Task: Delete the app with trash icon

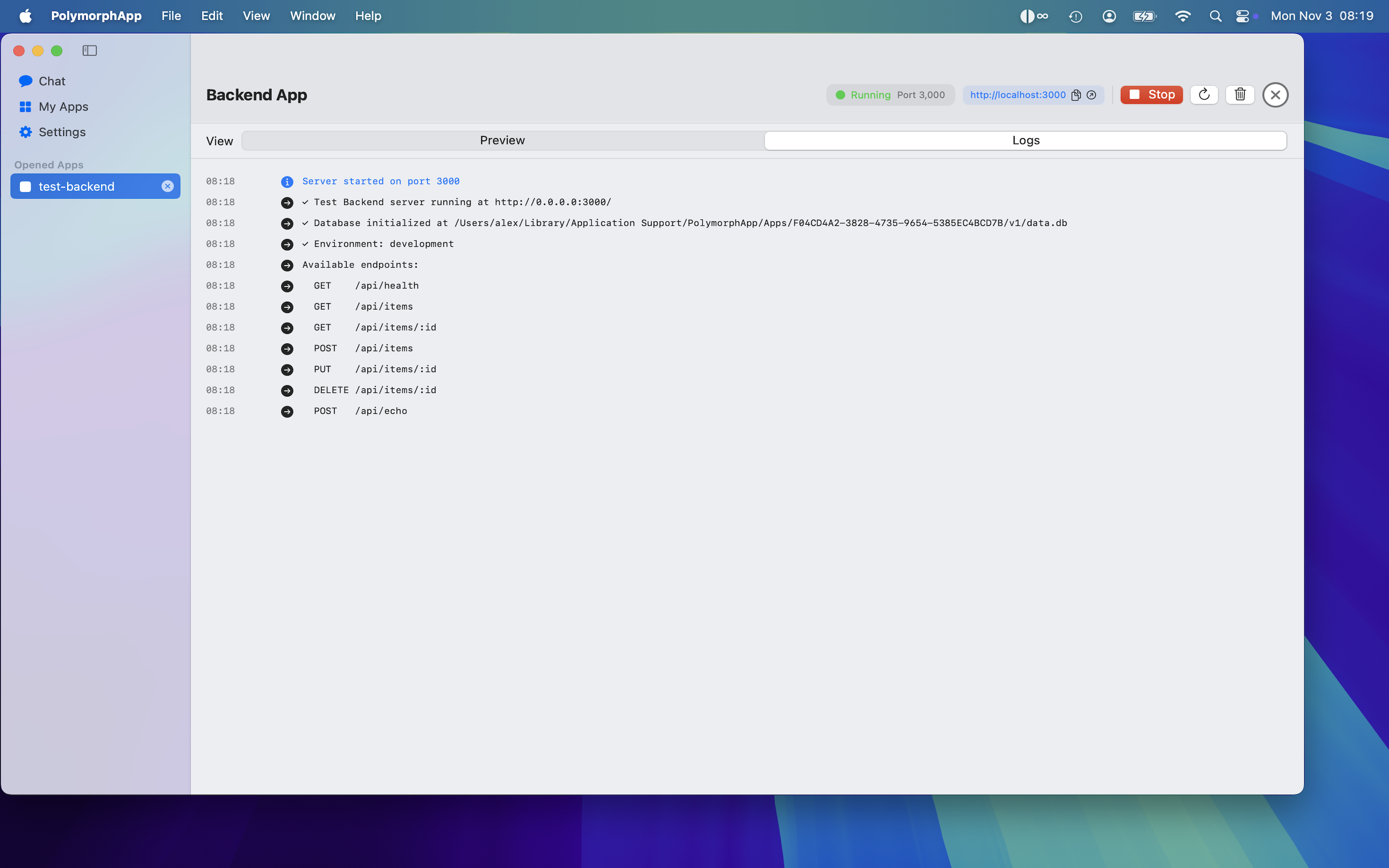Action: [x=1240, y=95]
